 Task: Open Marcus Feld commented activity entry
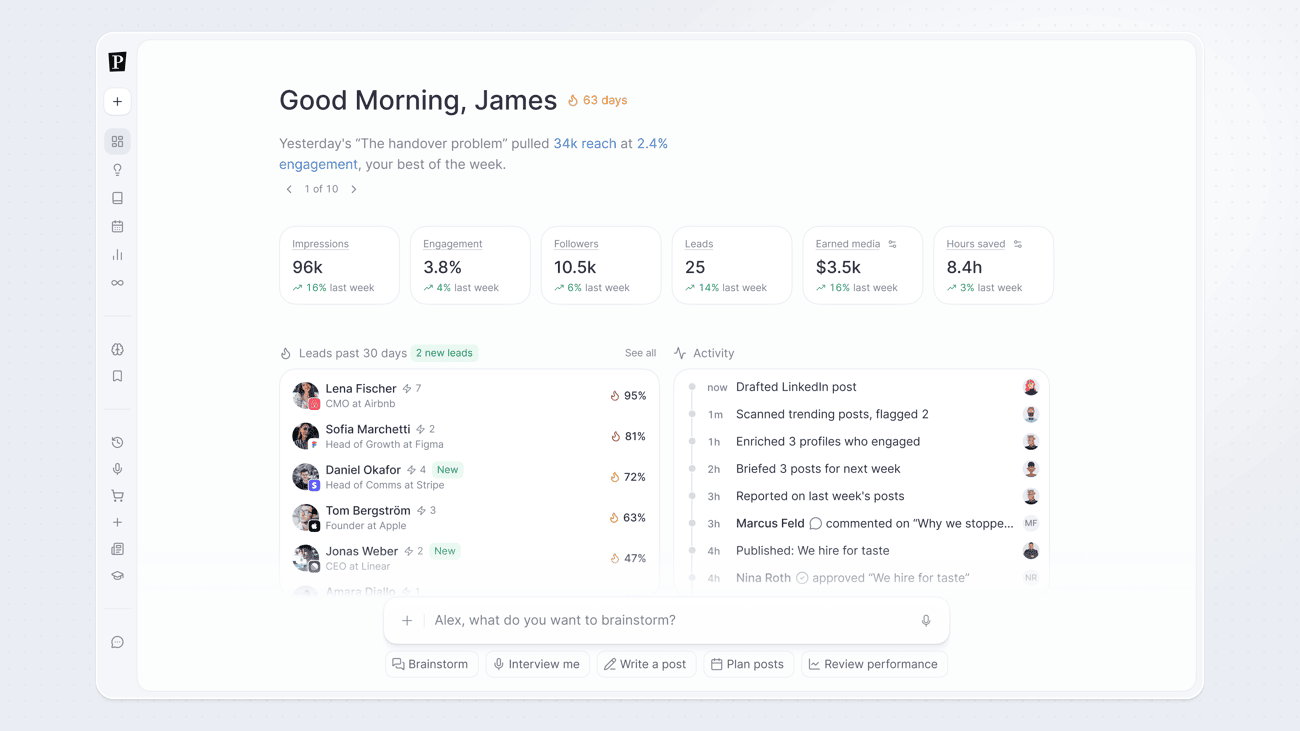point(862,523)
